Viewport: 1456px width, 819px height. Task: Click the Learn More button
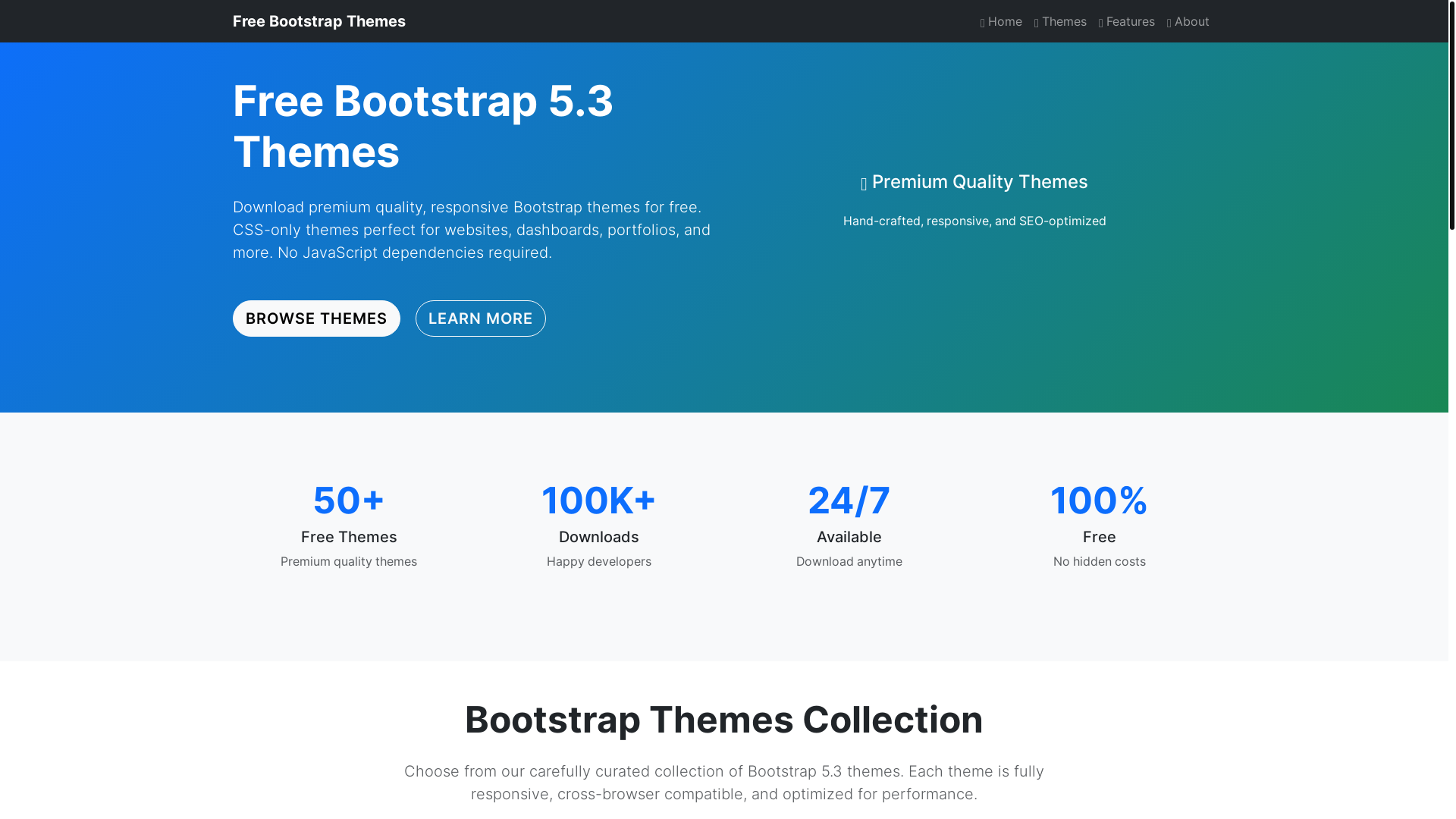pos(481,318)
